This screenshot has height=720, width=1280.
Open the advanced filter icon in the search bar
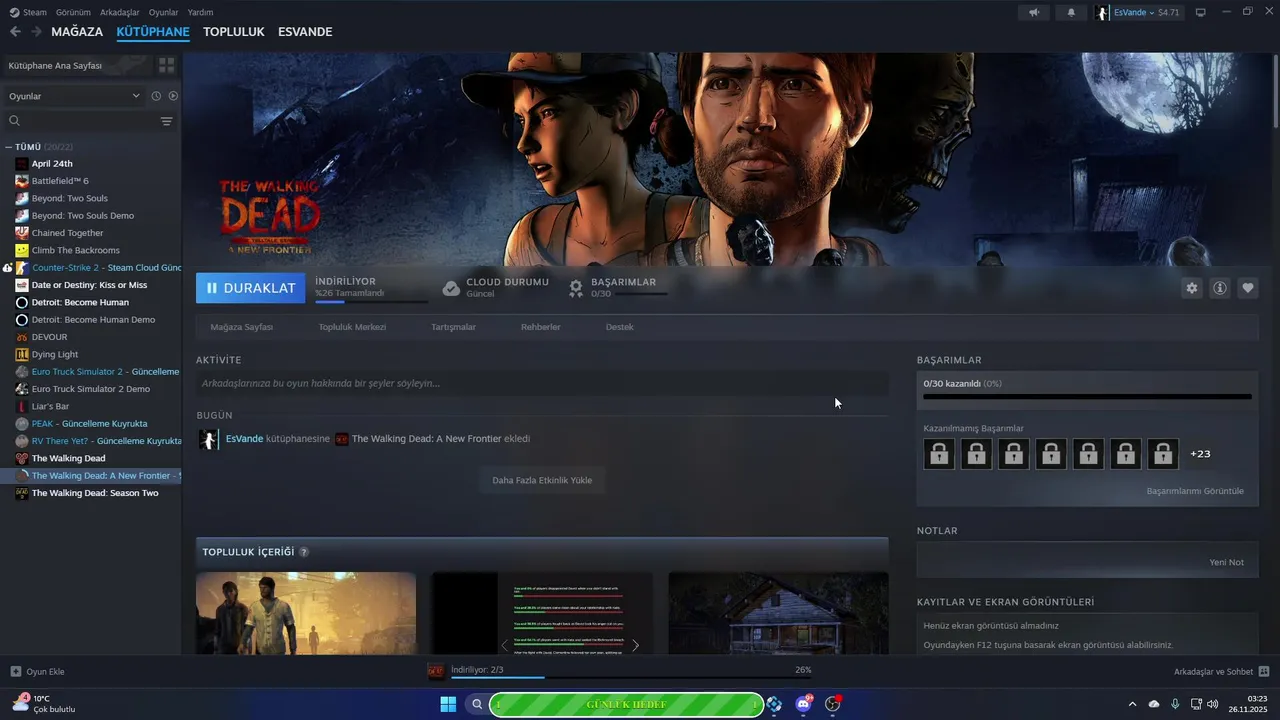point(166,121)
